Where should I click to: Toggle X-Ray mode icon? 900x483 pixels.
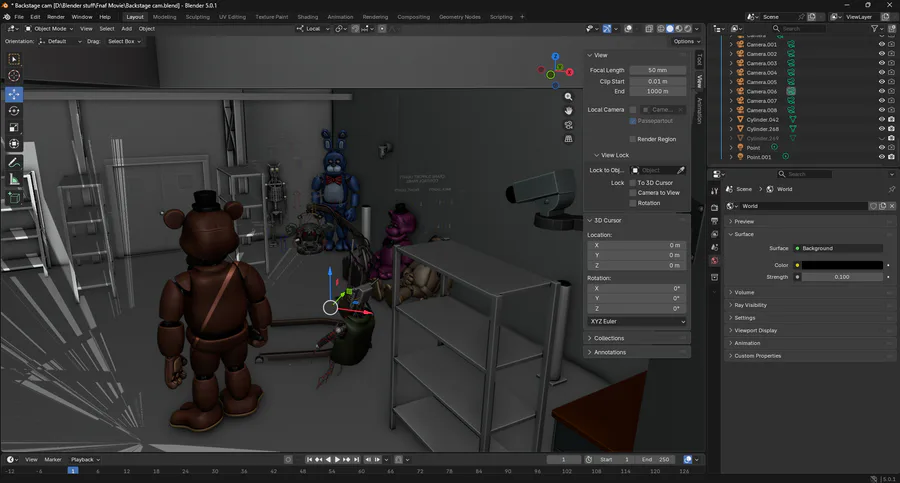tap(649, 29)
